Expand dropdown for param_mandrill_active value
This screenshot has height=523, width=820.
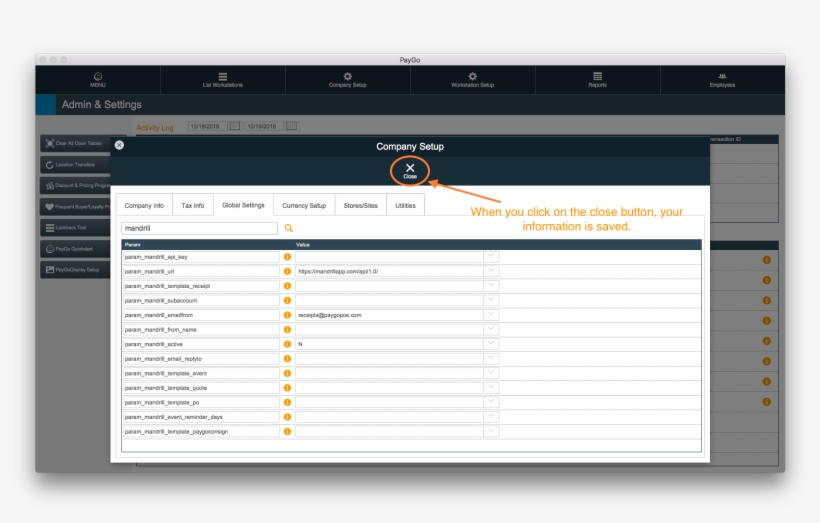tap(491, 344)
